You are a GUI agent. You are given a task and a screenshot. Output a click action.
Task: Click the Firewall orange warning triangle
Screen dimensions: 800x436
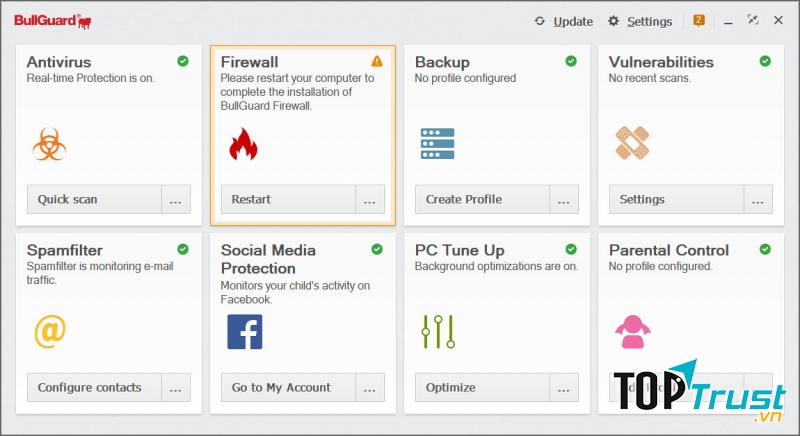377,61
